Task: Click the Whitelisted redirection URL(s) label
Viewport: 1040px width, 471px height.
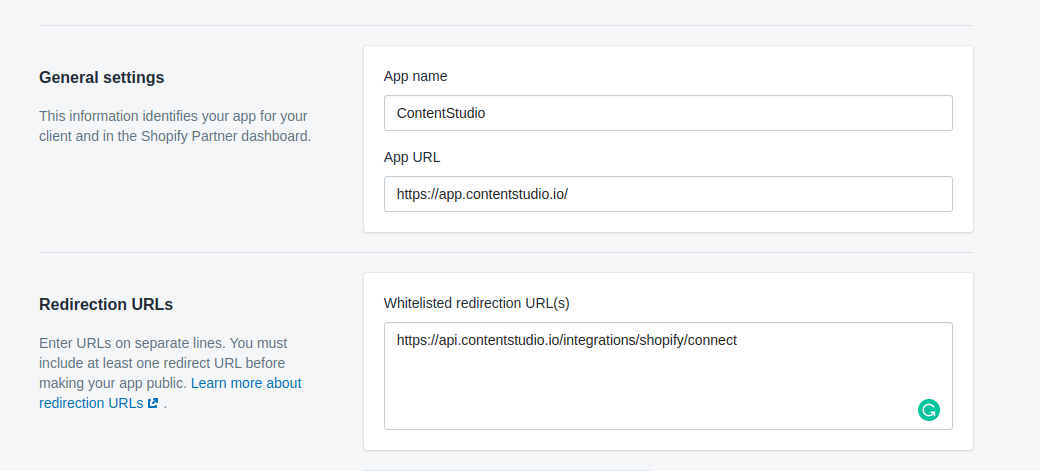Action: (x=476, y=303)
